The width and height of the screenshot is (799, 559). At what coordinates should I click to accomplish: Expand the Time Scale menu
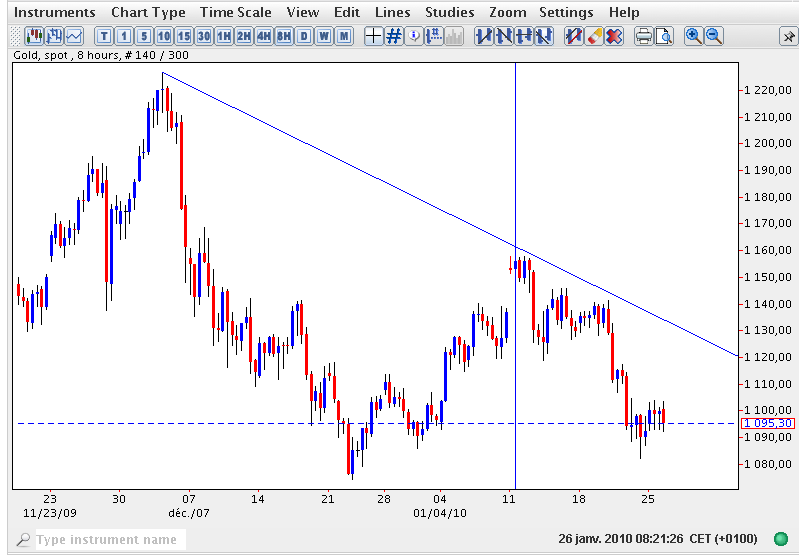click(236, 12)
